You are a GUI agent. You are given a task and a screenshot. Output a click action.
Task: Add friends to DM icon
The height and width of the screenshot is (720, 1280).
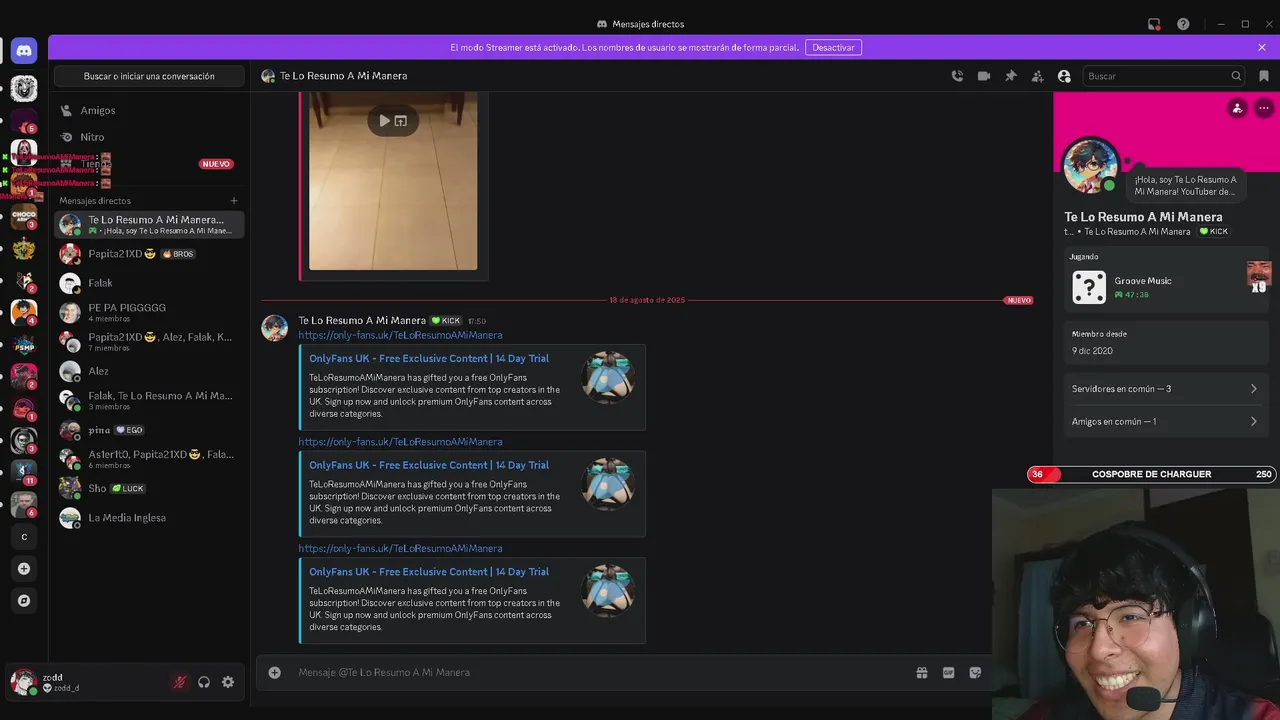point(1037,76)
